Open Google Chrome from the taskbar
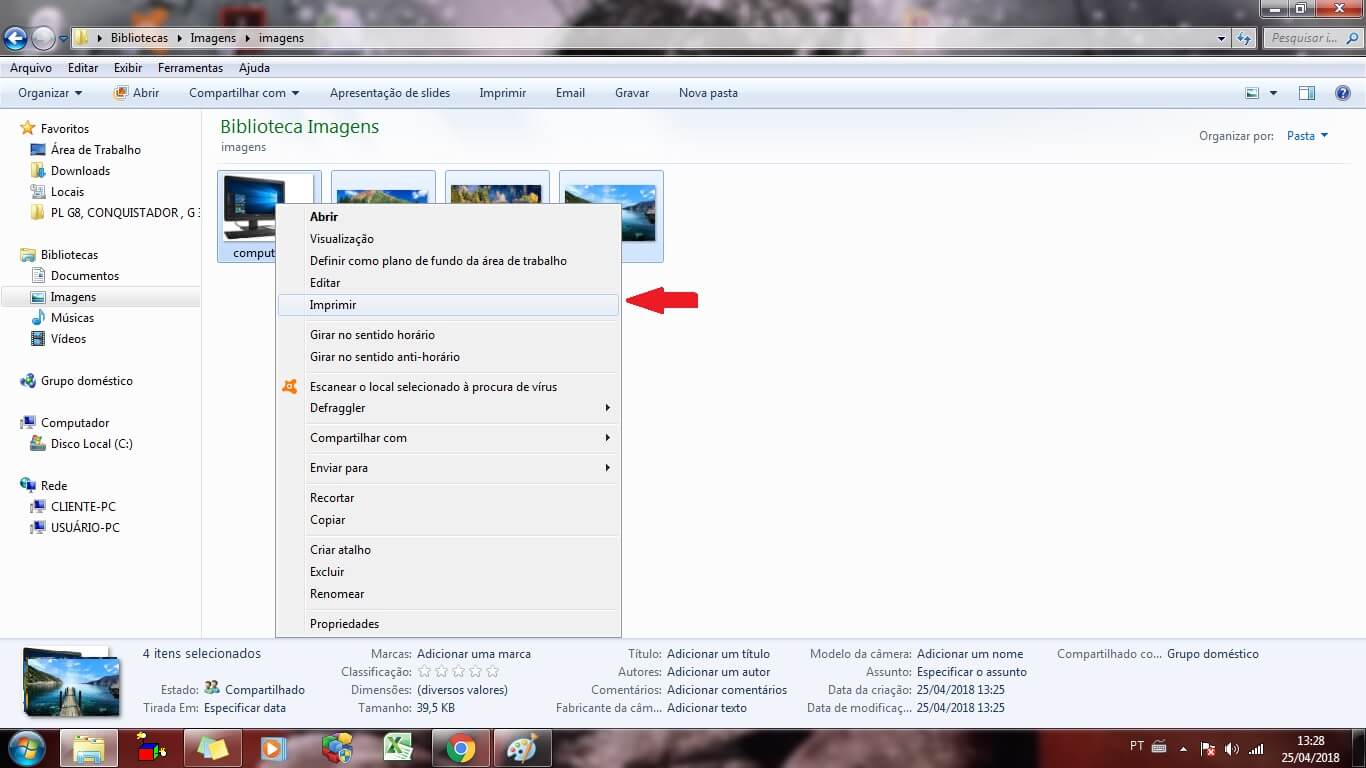The height and width of the screenshot is (768, 1366). [x=460, y=748]
